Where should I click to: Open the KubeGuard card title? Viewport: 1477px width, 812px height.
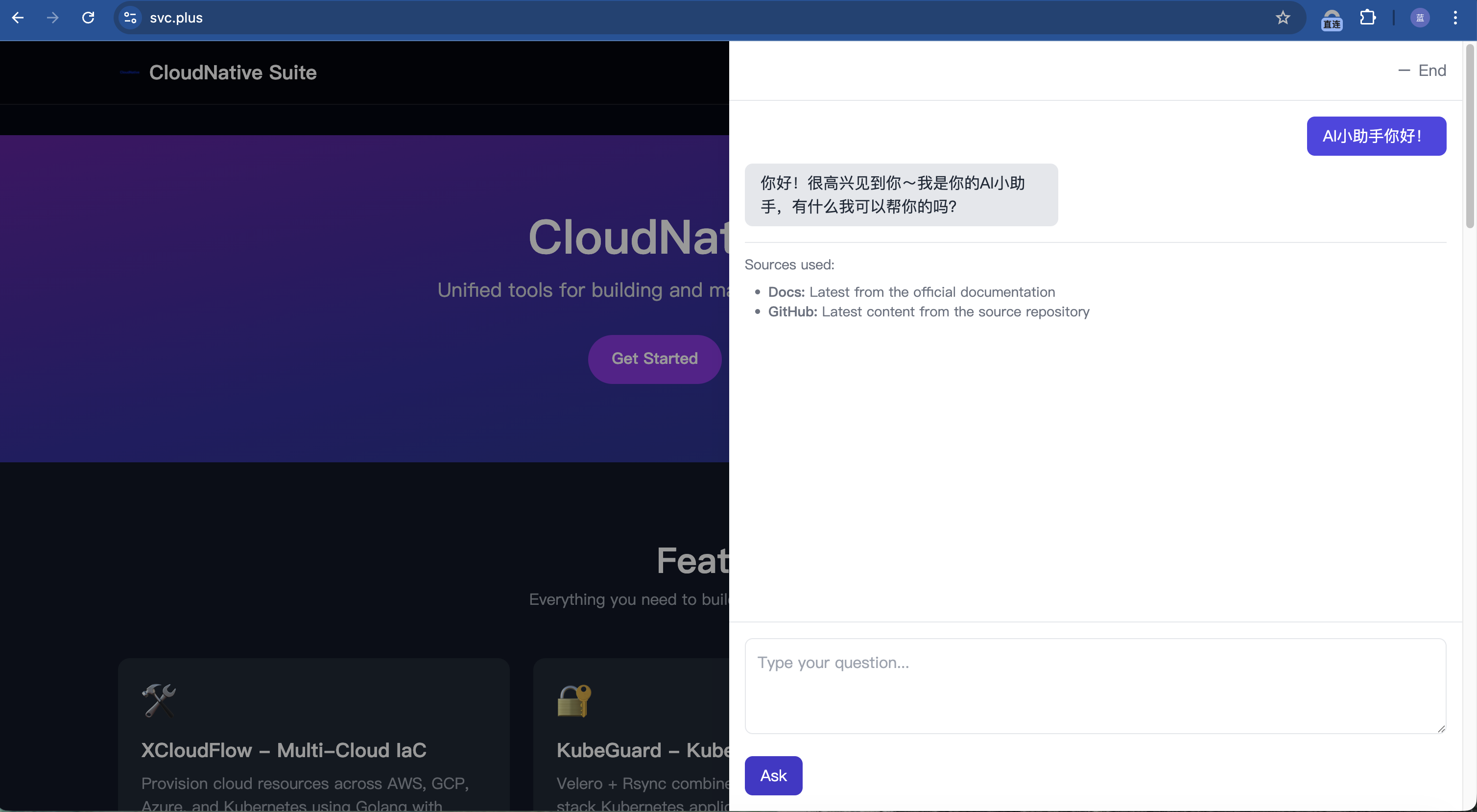pos(643,750)
